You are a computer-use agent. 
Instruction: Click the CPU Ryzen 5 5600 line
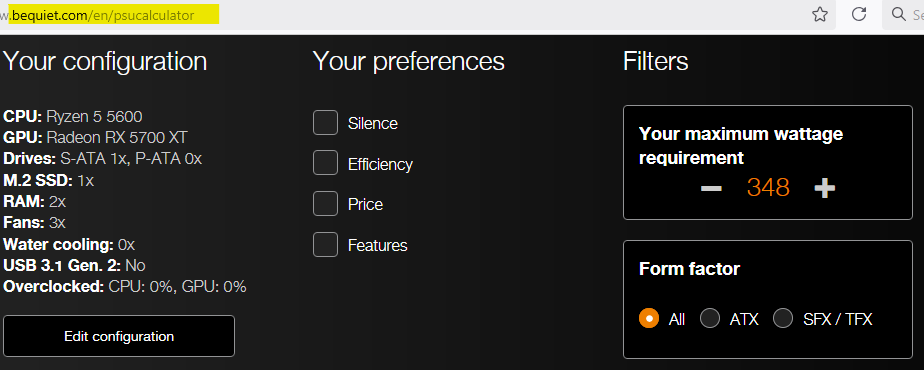coord(73,117)
